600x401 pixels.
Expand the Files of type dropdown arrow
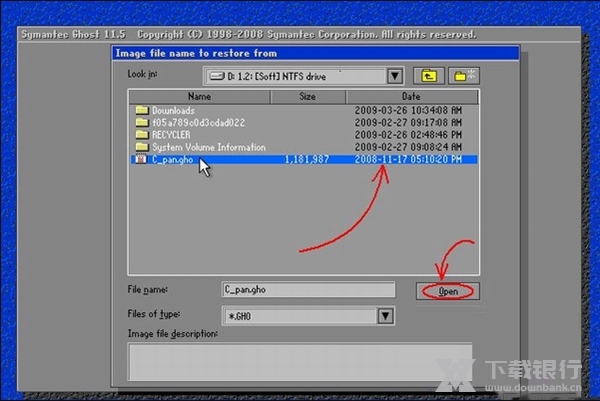384,316
